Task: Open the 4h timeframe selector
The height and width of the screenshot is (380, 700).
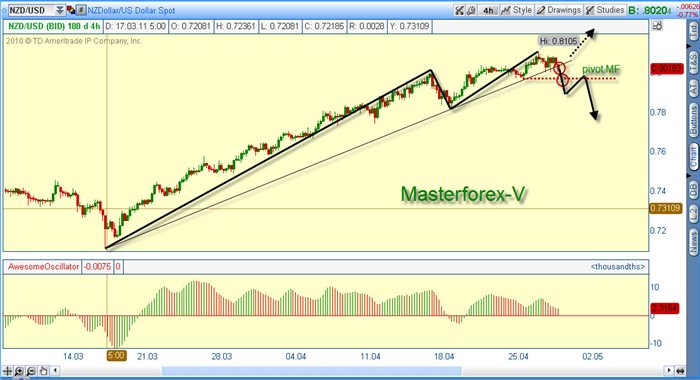Action: click(x=488, y=10)
